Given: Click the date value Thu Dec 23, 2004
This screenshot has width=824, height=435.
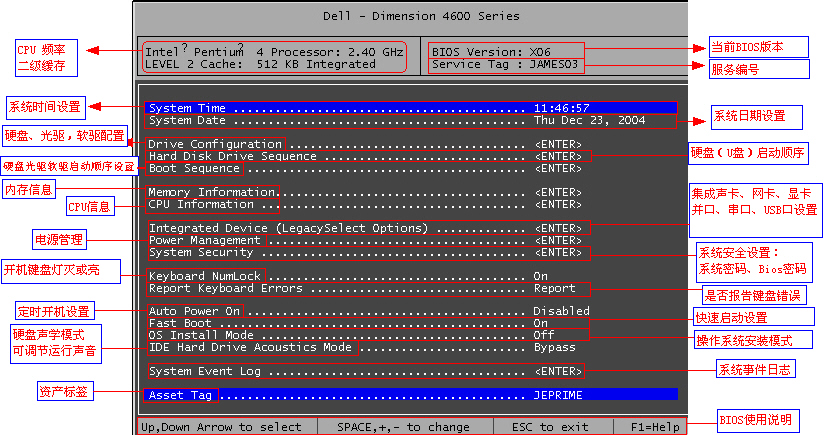Looking at the screenshot, I should (590, 120).
